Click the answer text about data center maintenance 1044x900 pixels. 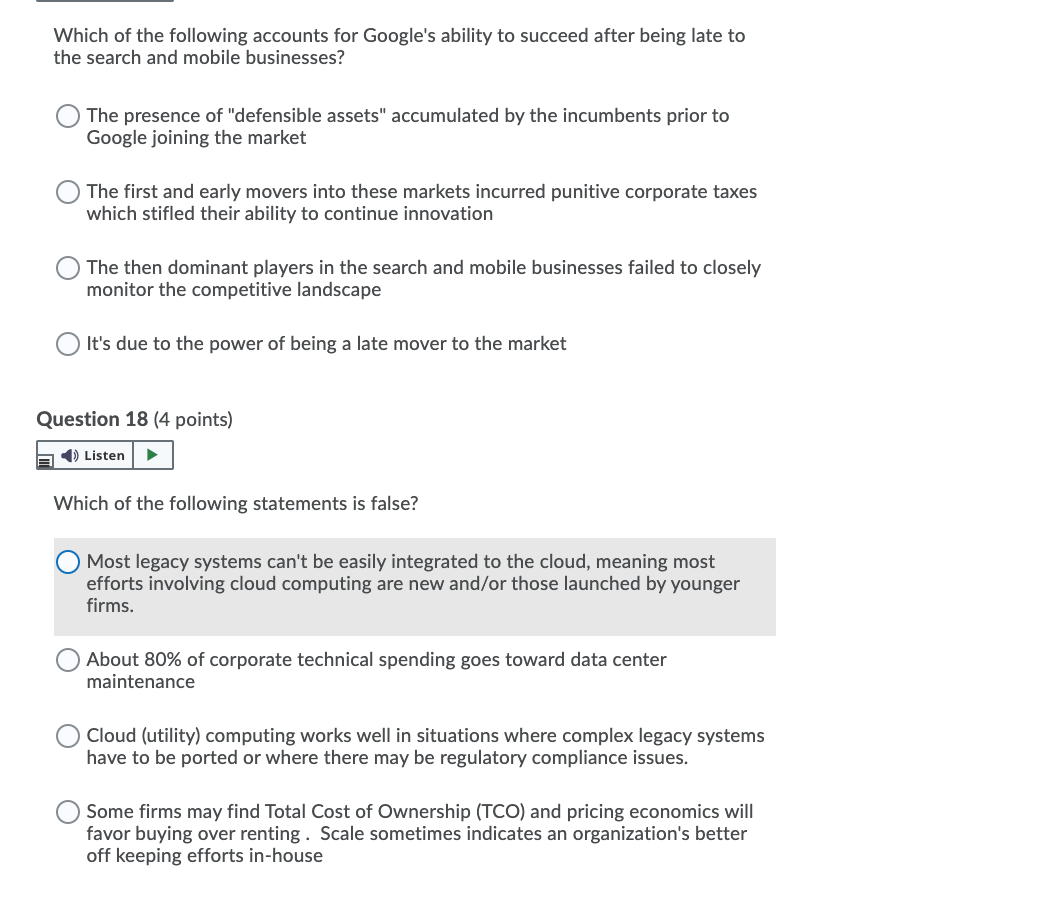point(376,670)
